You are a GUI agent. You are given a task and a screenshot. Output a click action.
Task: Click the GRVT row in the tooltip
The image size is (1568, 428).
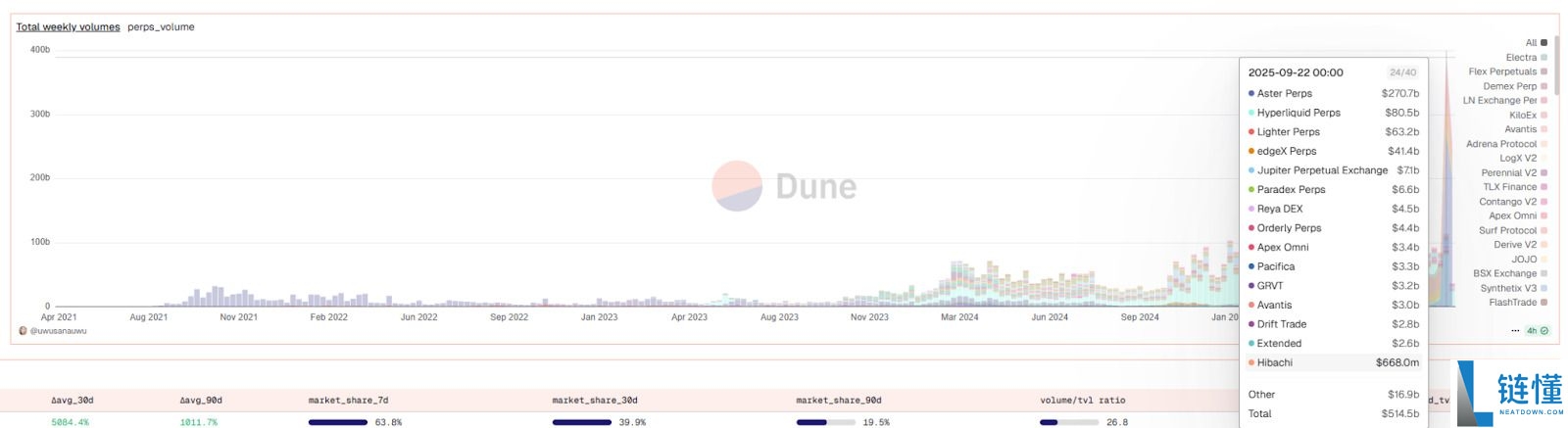pyautogui.click(x=1334, y=286)
